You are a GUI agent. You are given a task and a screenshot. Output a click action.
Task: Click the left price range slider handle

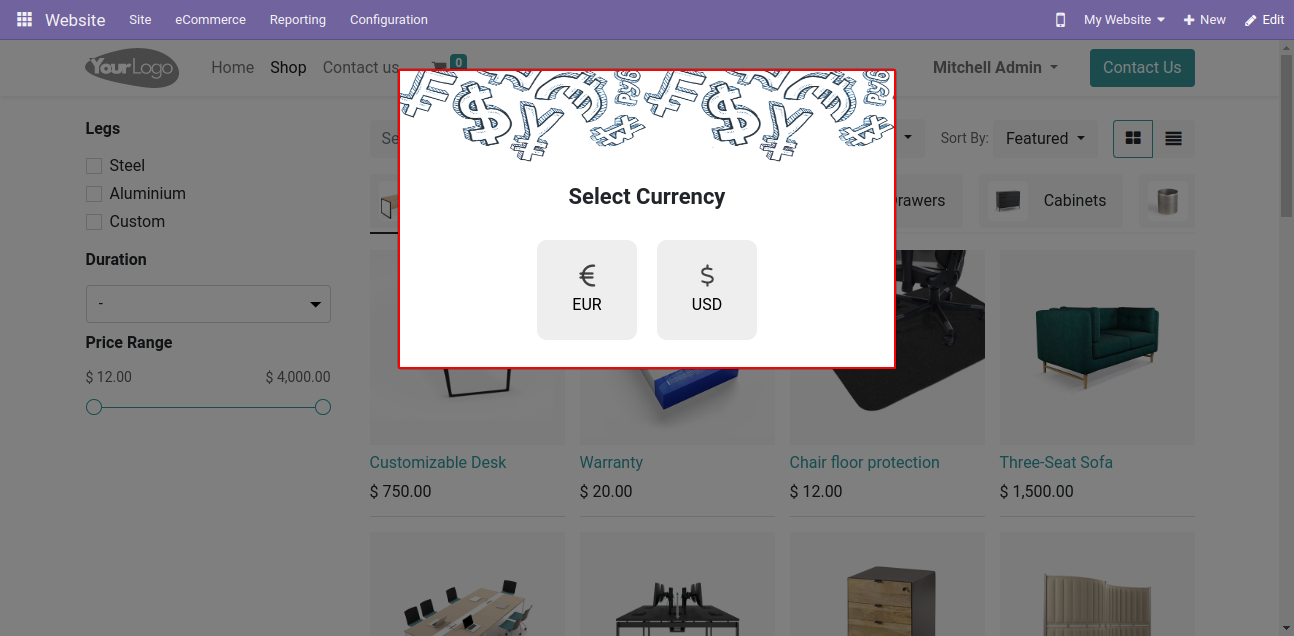[94, 407]
